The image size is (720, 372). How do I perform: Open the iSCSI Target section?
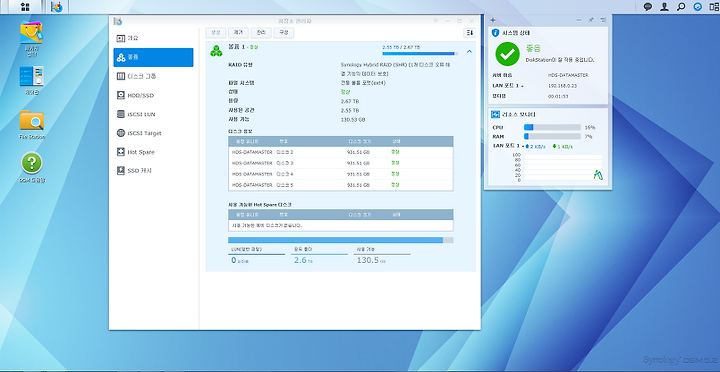click(x=153, y=133)
